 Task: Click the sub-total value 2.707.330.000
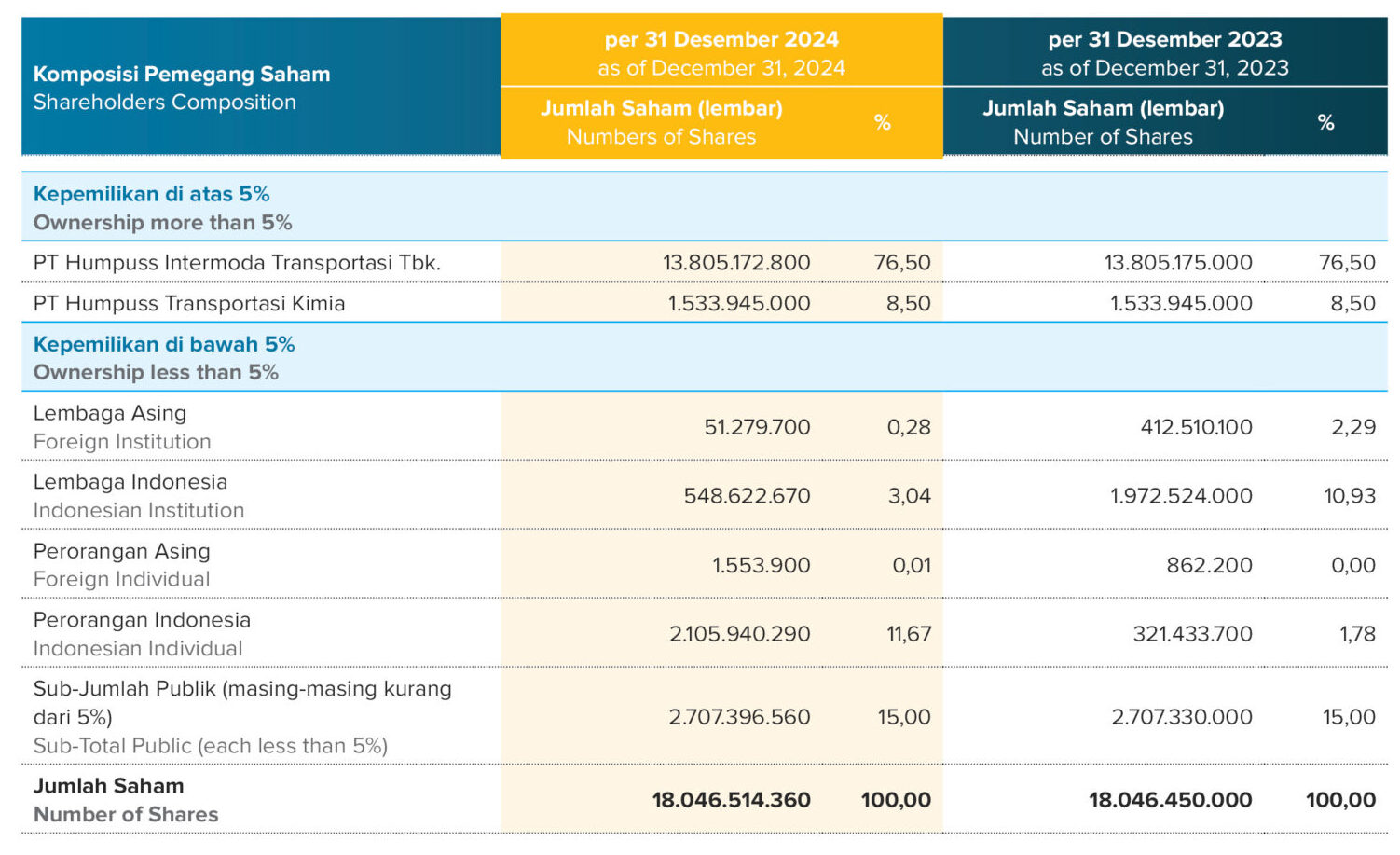click(1182, 717)
